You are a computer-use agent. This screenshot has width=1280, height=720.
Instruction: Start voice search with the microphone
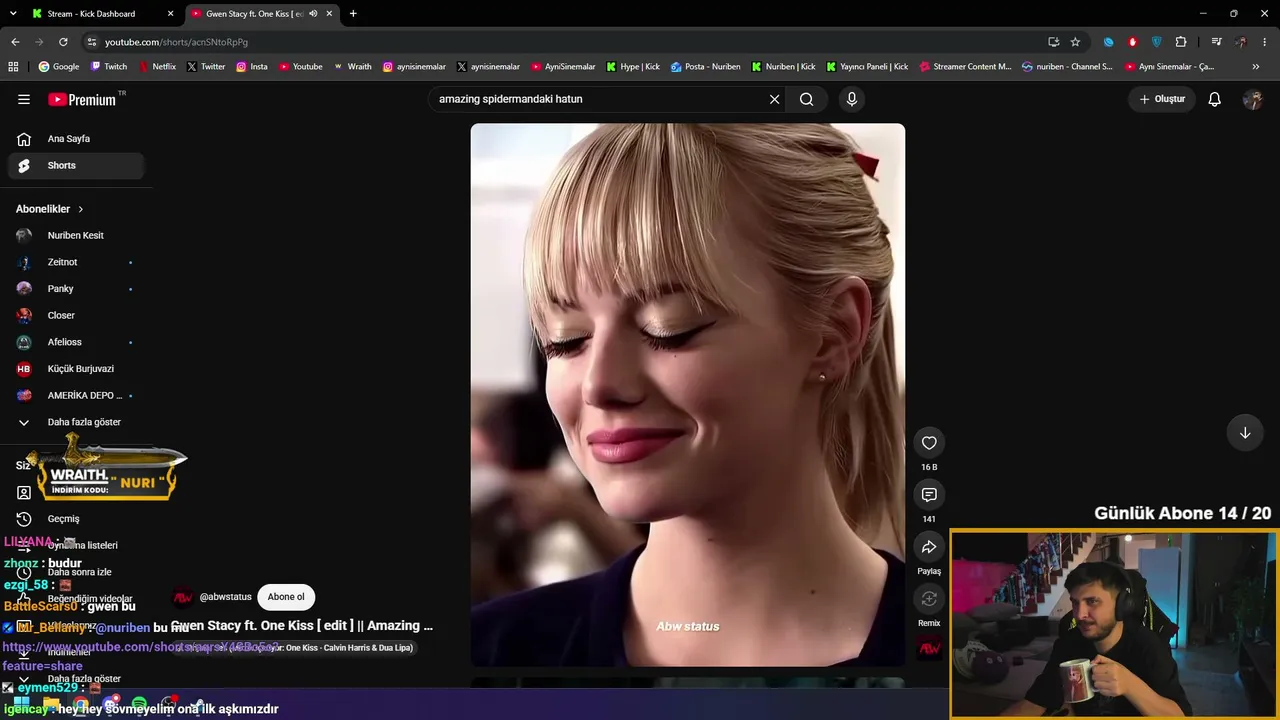[x=852, y=99]
